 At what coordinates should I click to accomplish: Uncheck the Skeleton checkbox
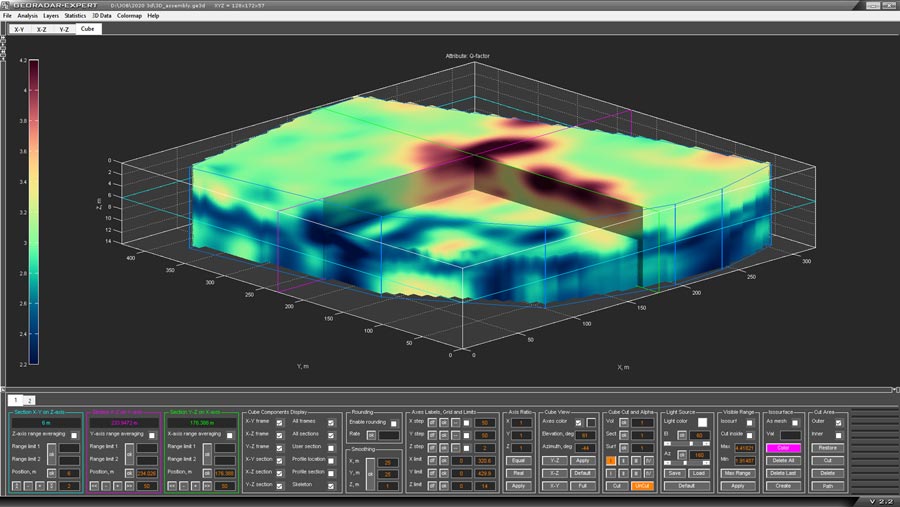[331, 484]
